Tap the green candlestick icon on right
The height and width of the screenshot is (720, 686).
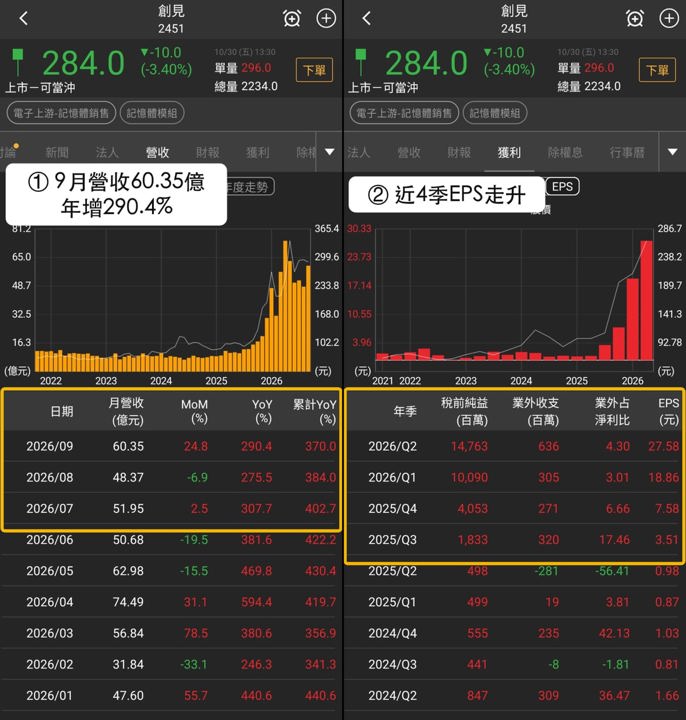(x=361, y=62)
